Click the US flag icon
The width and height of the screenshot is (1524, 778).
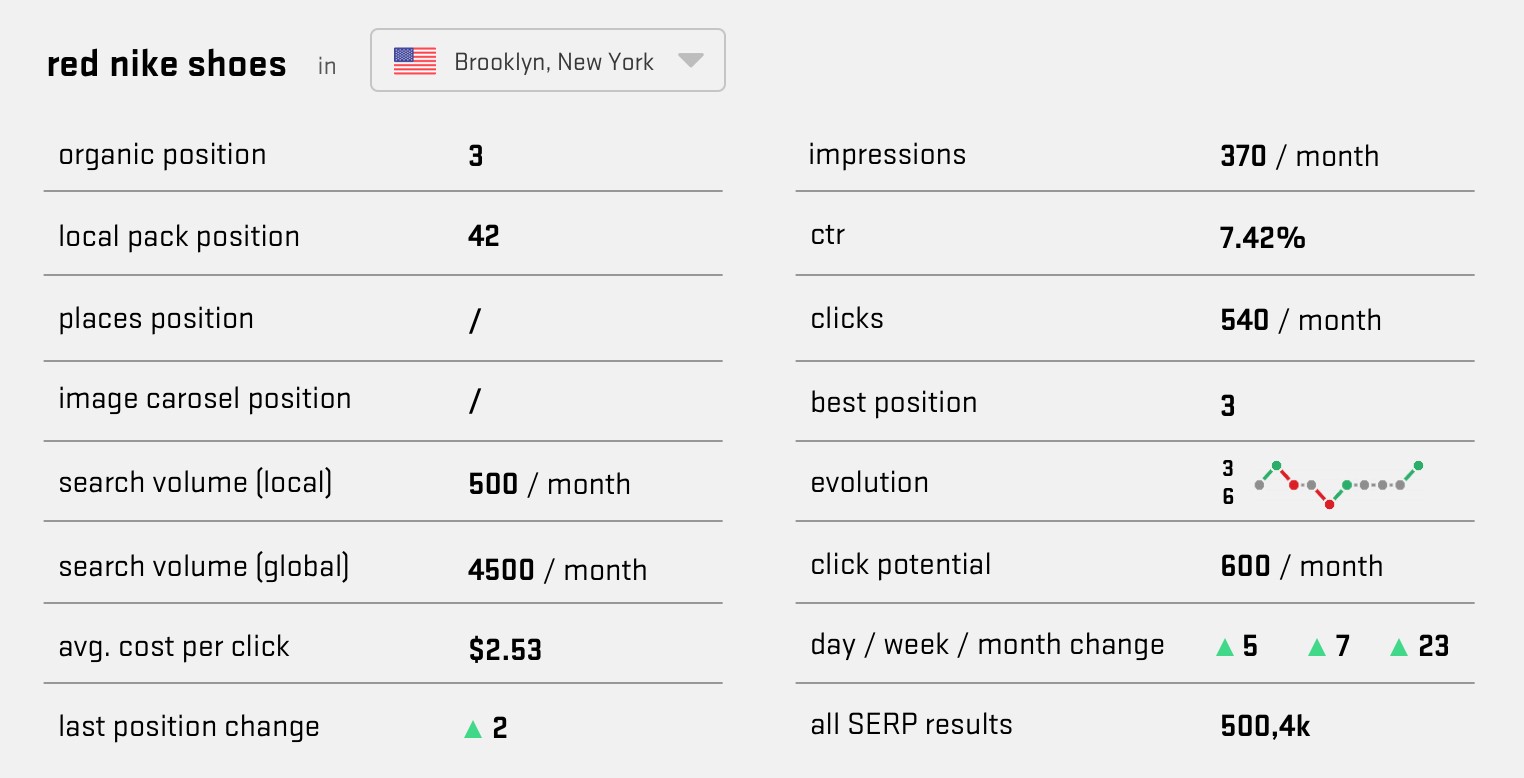(413, 60)
